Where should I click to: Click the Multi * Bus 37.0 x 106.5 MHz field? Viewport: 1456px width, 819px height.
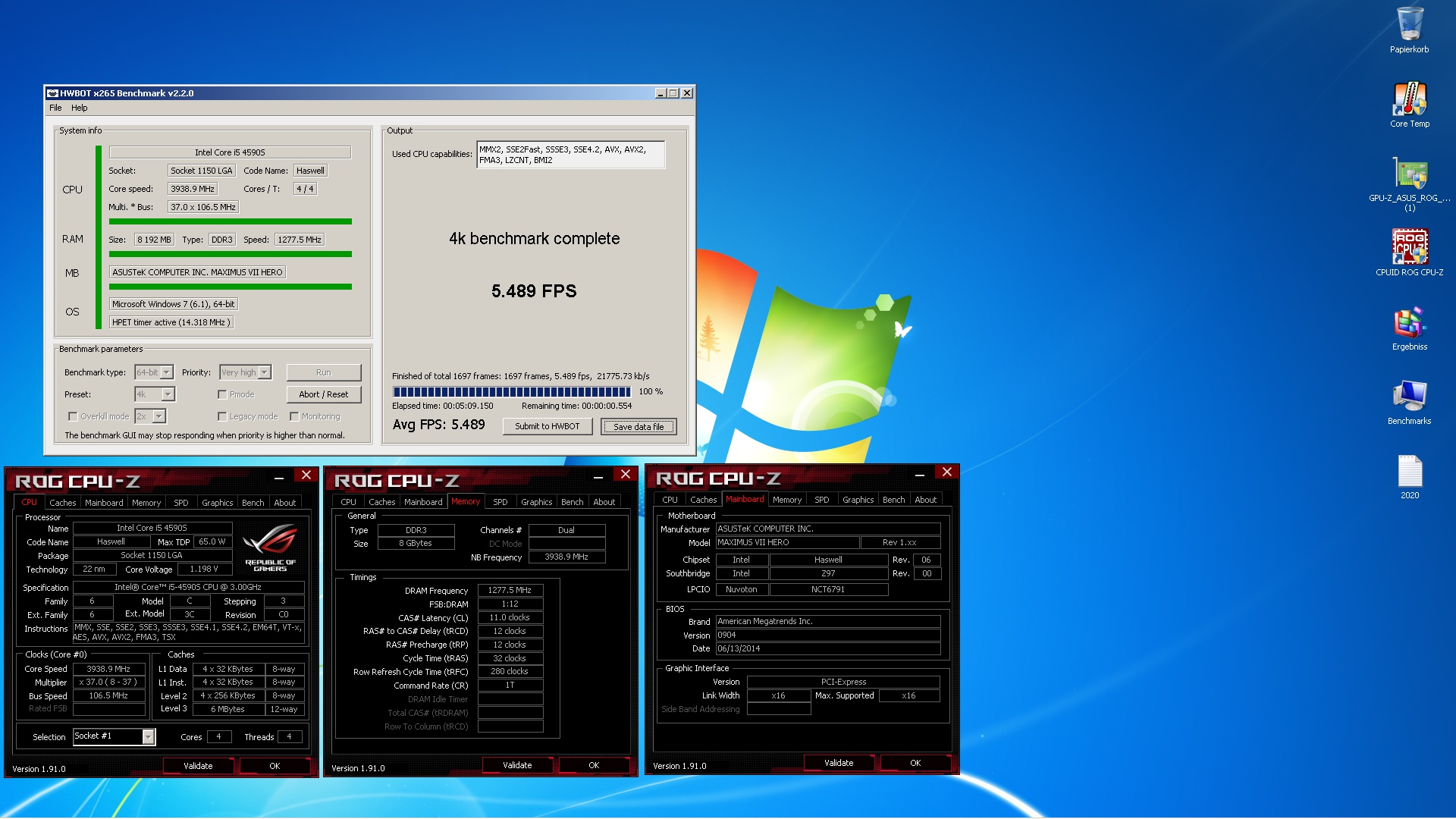pyautogui.click(x=203, y=207)
